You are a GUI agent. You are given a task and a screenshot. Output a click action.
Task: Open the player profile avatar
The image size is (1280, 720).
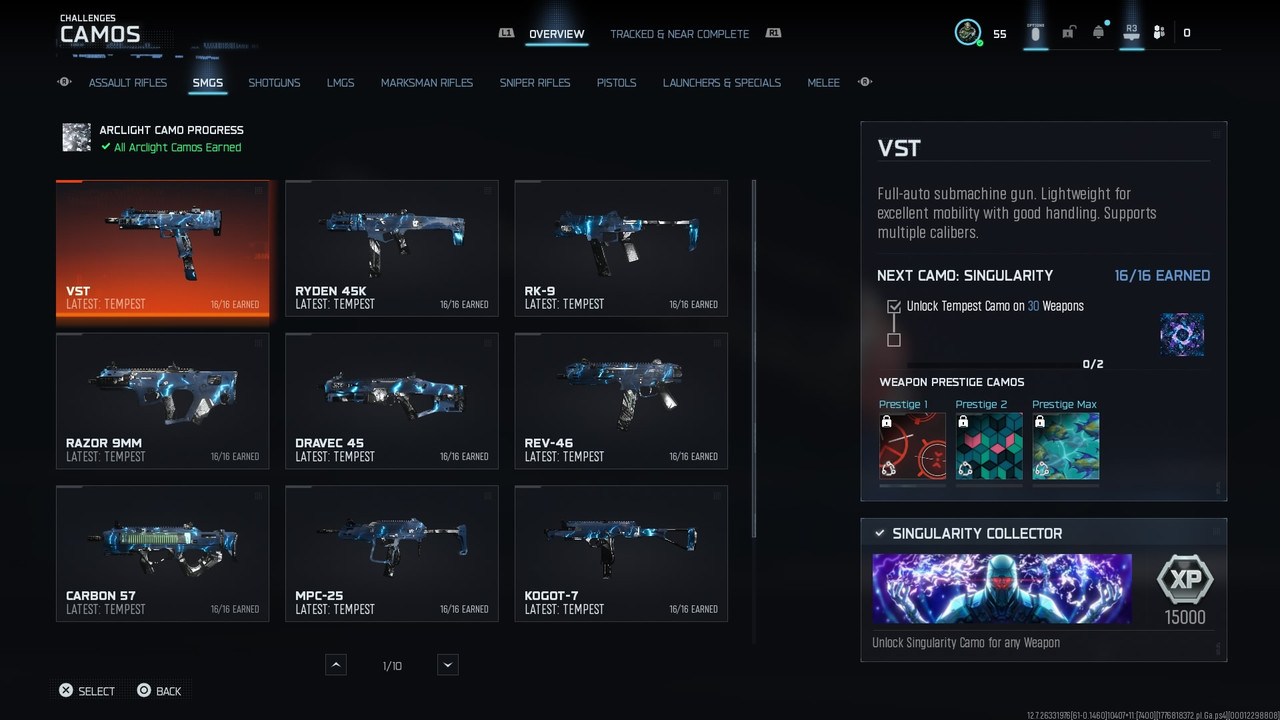(968, 32)
